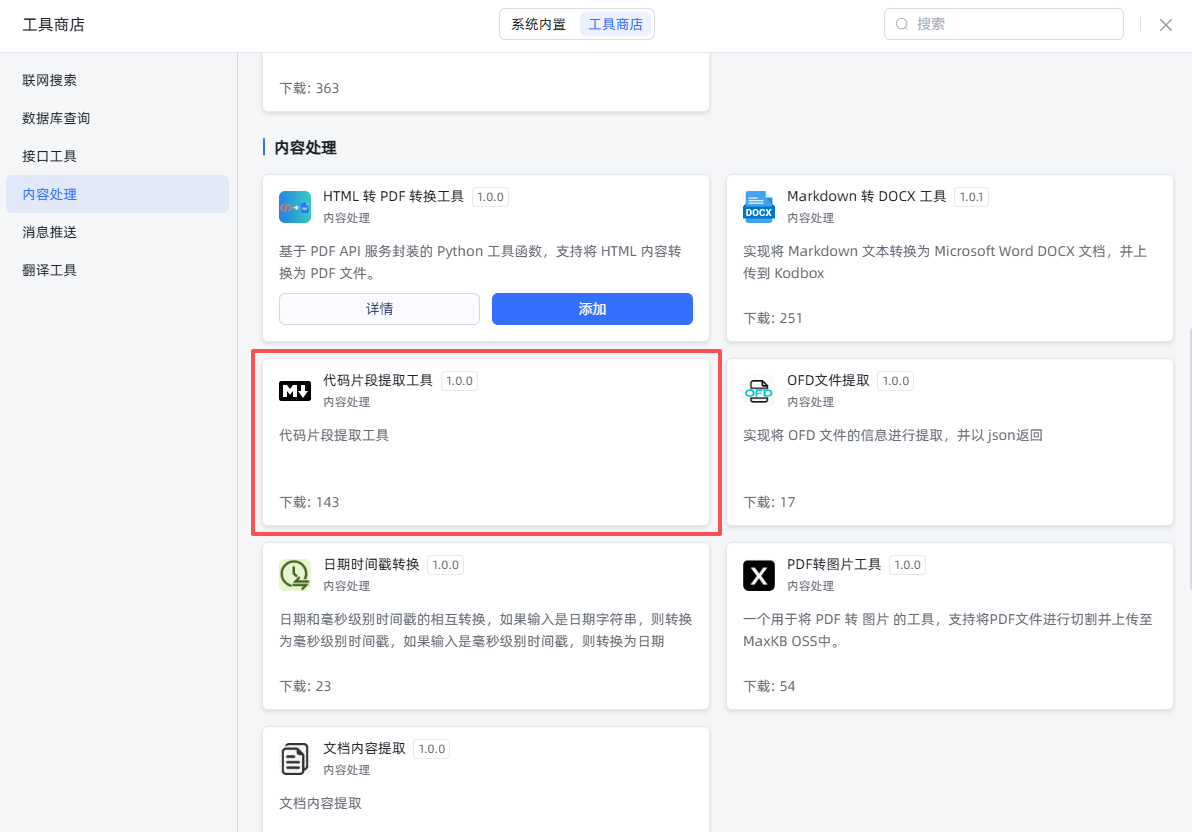
Task: Click version tag 1.0.0 of OFD文件提取
Action: click(x=896, y=381)
